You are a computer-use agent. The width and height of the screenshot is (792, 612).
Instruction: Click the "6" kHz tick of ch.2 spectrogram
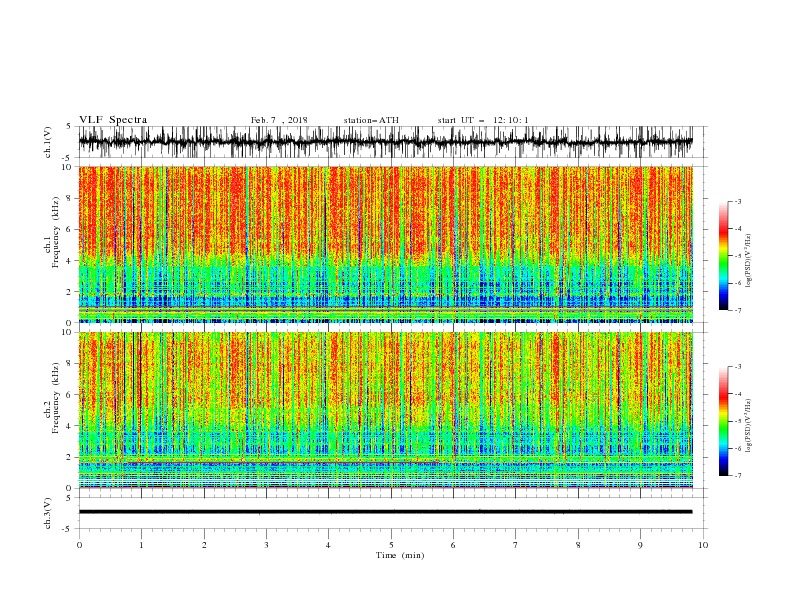(x=70, y=395)
